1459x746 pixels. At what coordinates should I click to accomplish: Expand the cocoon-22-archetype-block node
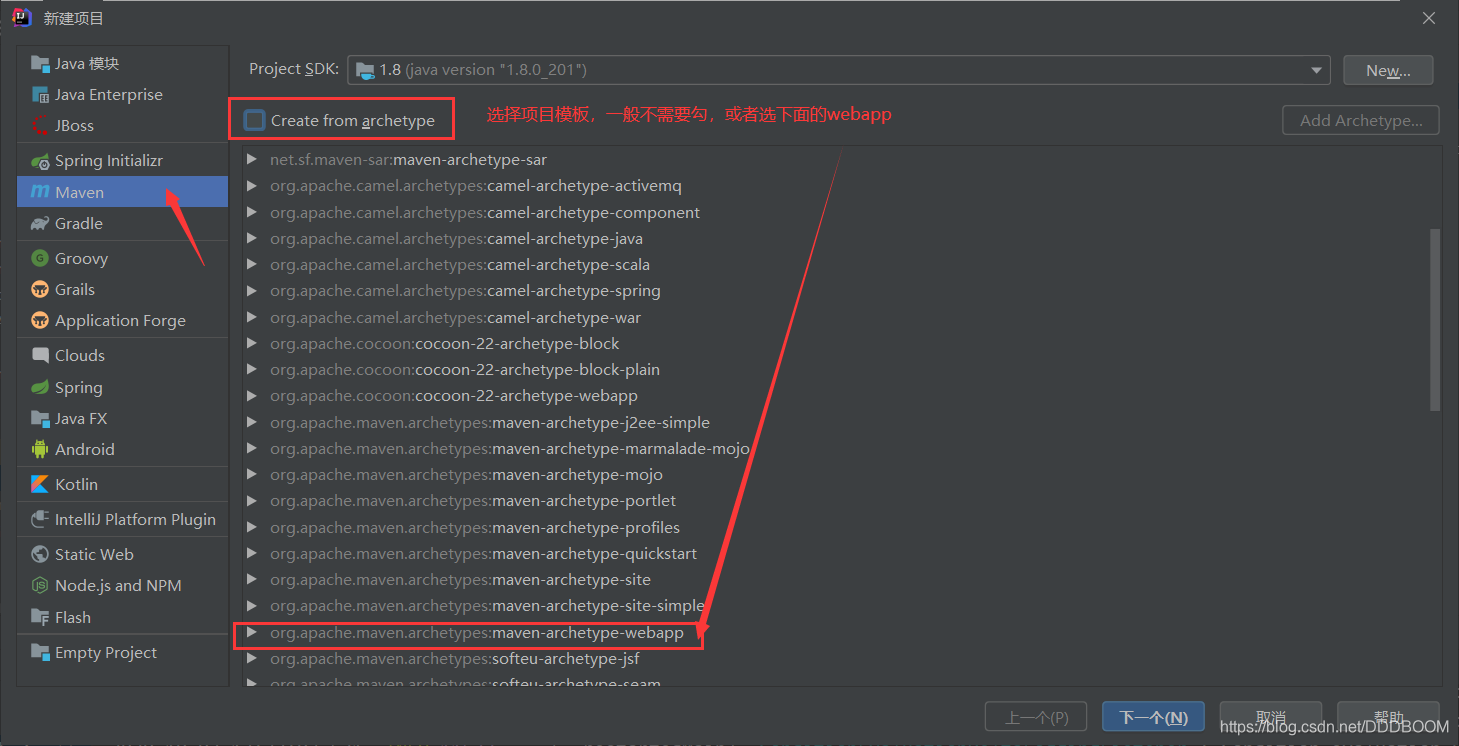tap(252, 344)
